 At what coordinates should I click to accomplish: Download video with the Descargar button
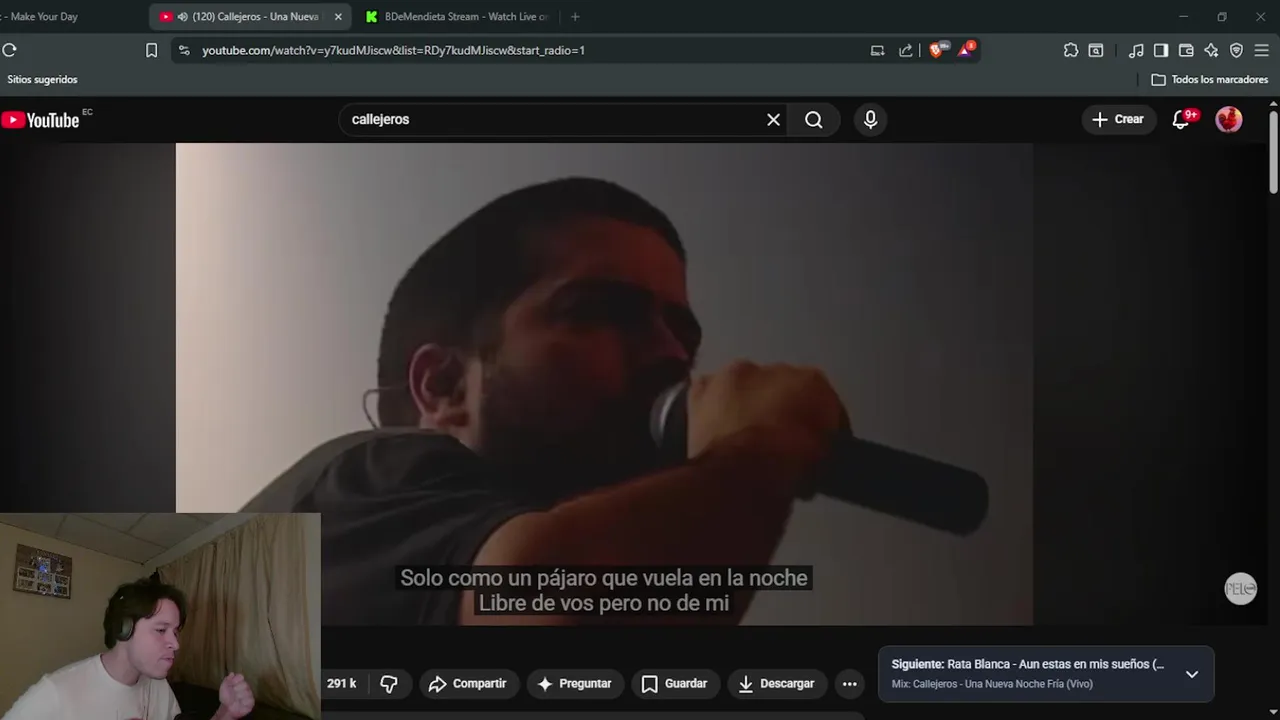coord(776,684)
